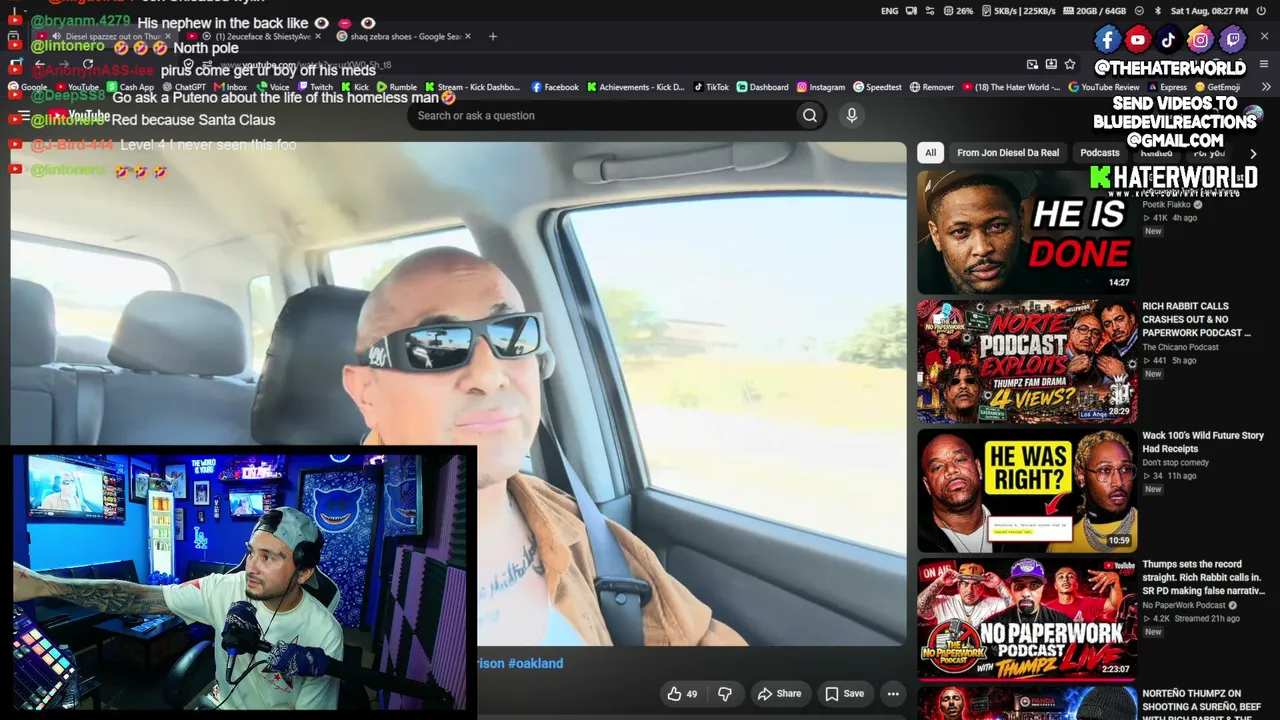The height and width of the screenshot is (720, 1280).
Task: Open a new browser tab
Action: coord(492,36)
